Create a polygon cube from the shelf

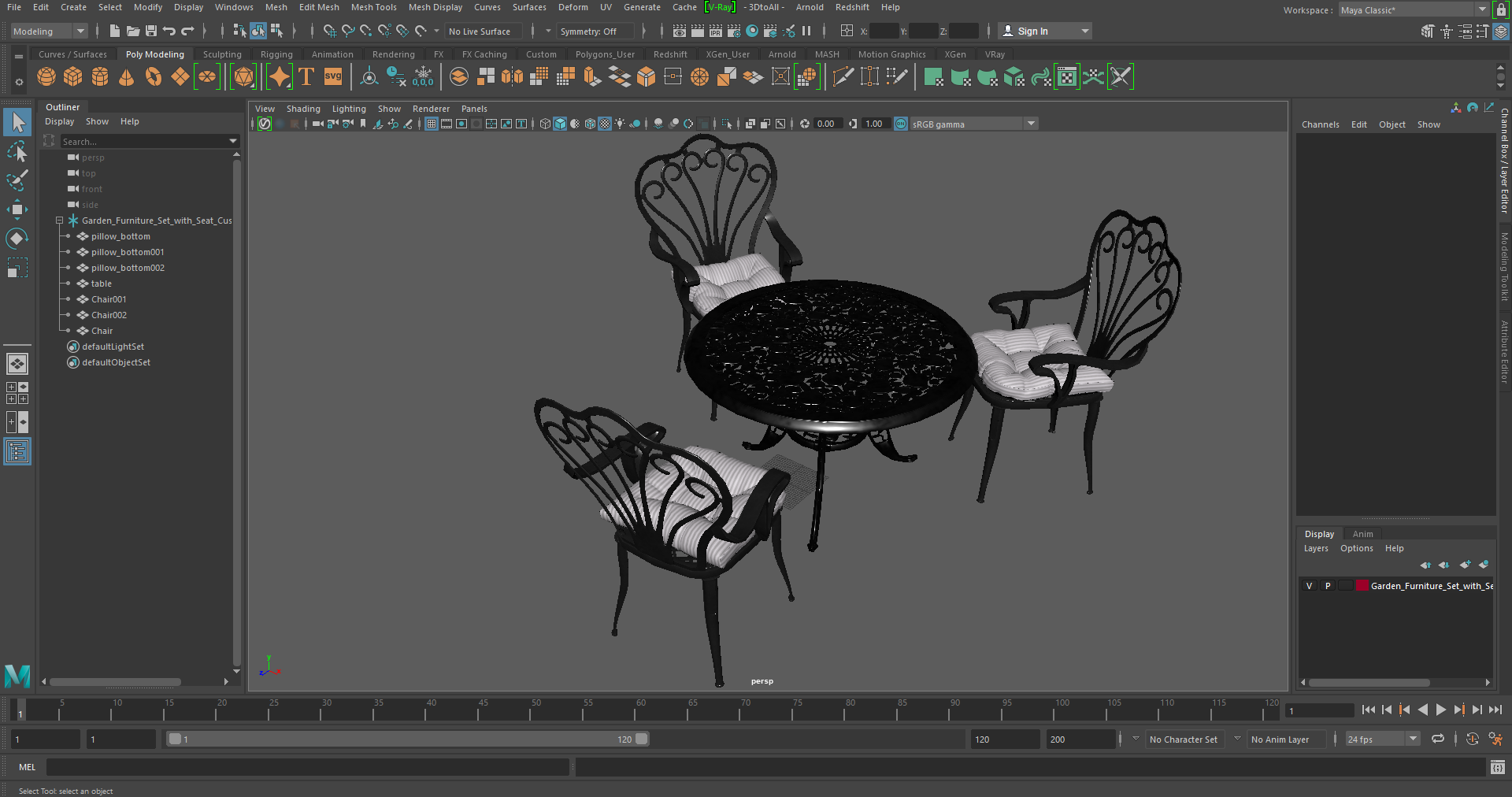pos(73,76)
